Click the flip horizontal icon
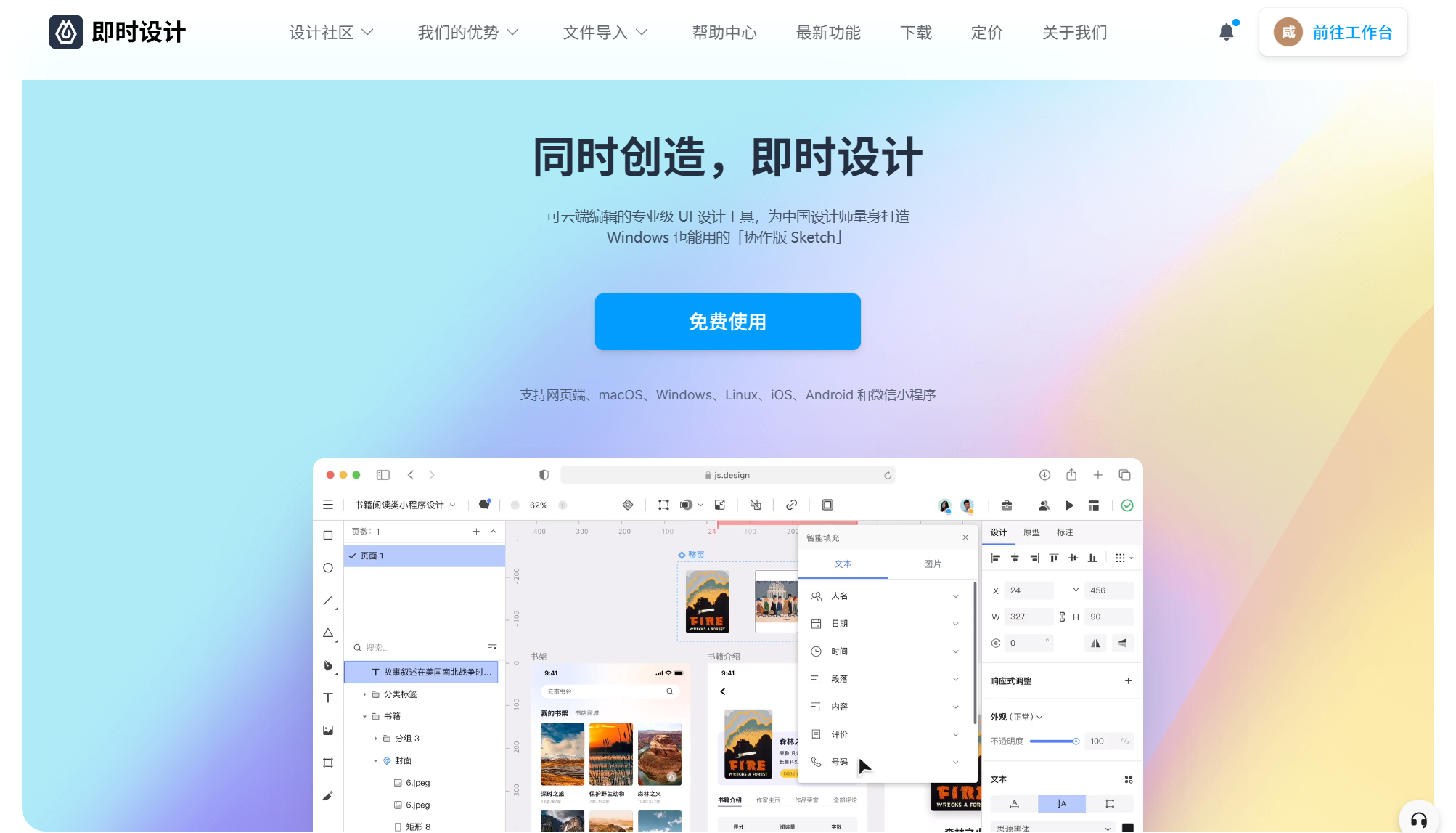Screen dimensions: 1456x833 [x=1095, y=643]
